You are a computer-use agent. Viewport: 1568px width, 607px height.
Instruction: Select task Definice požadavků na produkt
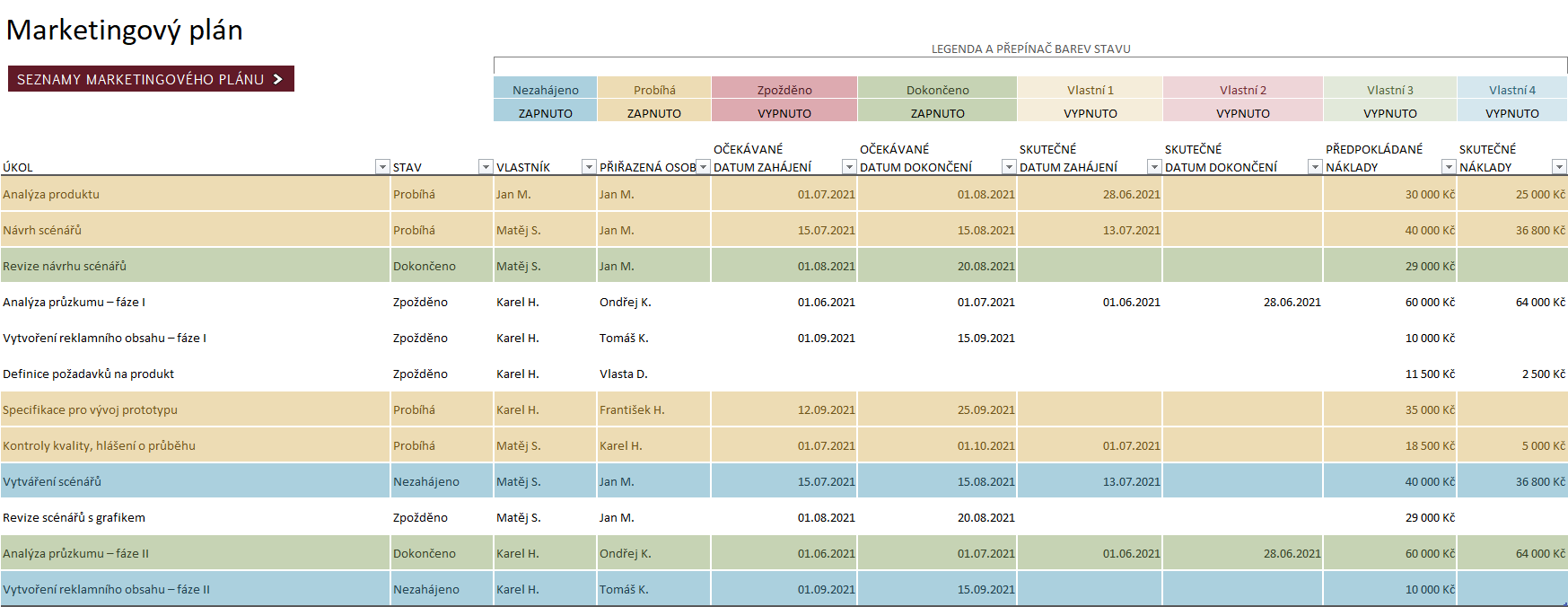pos(195,374)
